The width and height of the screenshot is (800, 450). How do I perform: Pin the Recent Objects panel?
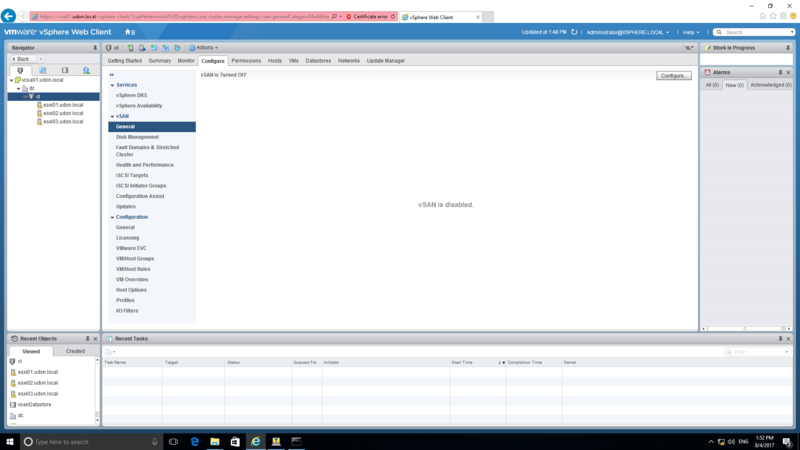[87, 339]
